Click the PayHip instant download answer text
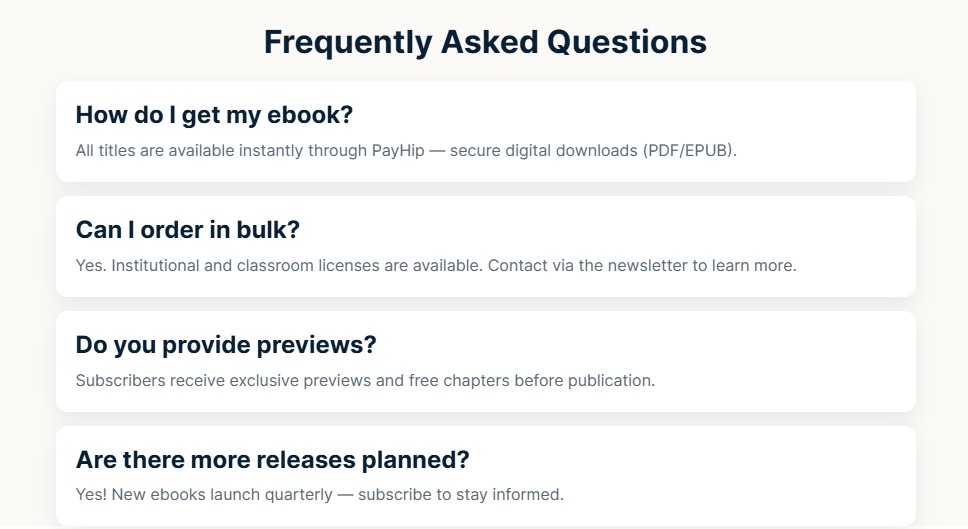968x529 pixels. click(x=406, y=151)
